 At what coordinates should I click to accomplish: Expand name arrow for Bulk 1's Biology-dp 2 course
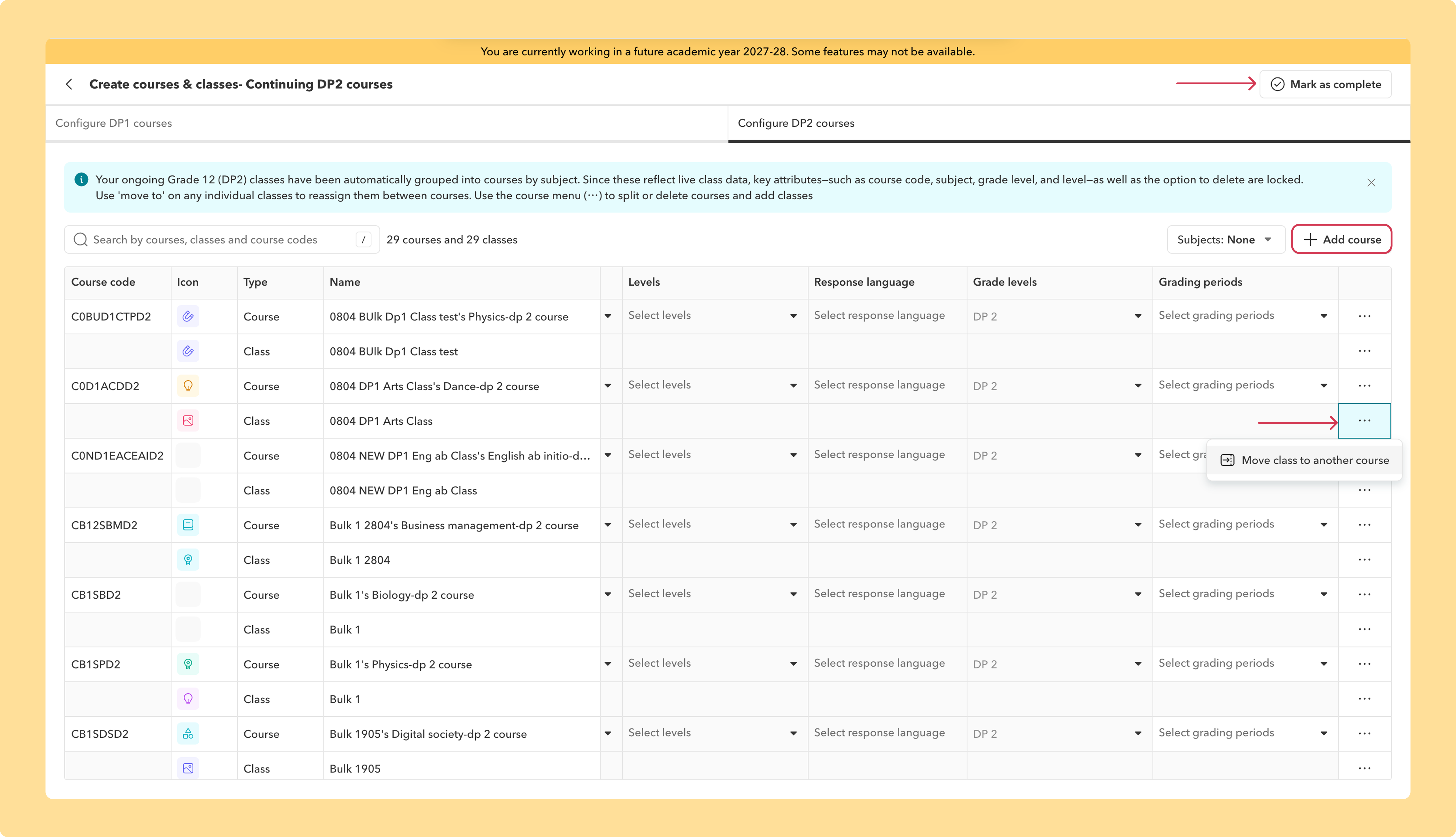point(608,594)
